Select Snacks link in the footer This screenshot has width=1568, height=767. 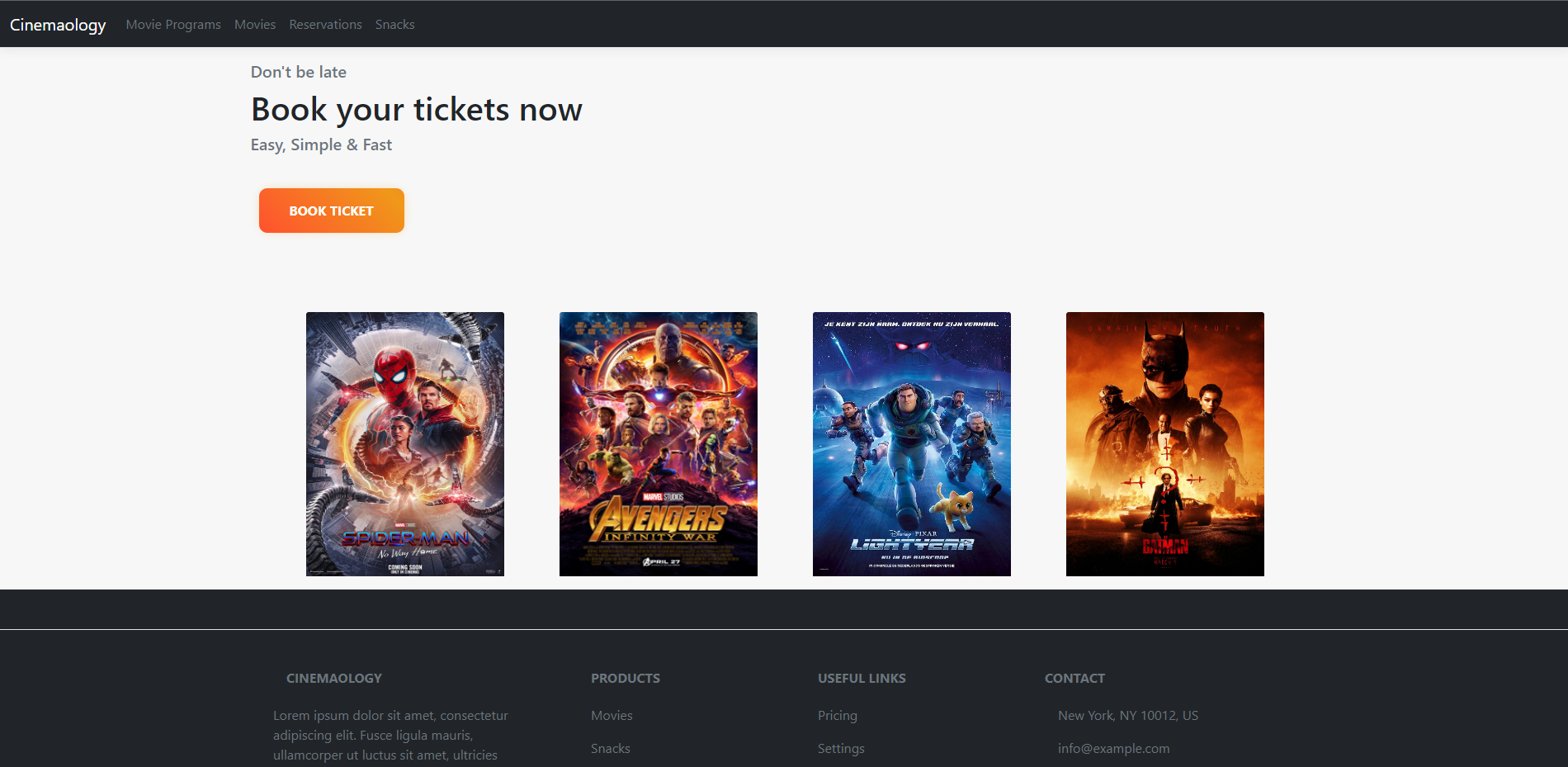pos(610,748)
